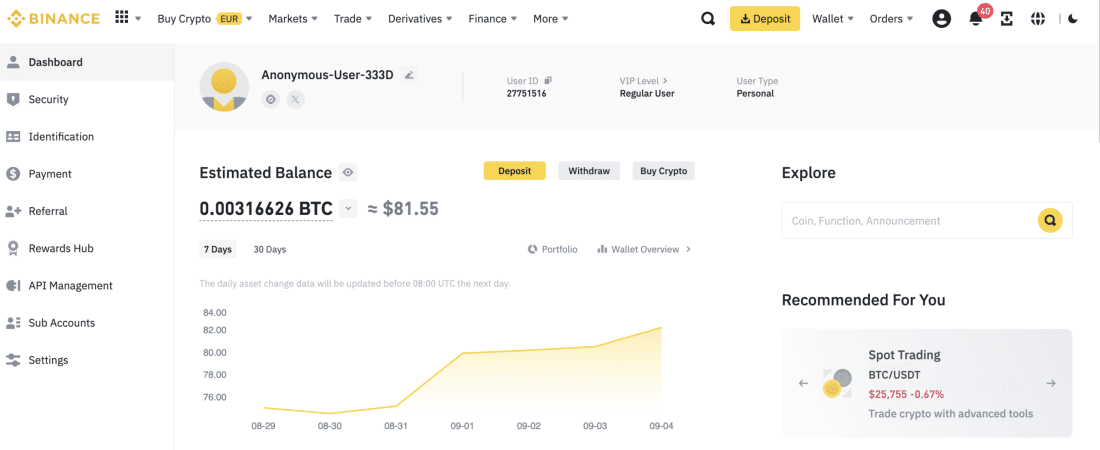This screenshot has height=450, width=1100.
Task: Expand the Buy Crypto EUR dropdown
Action: [x=205, y=19]
